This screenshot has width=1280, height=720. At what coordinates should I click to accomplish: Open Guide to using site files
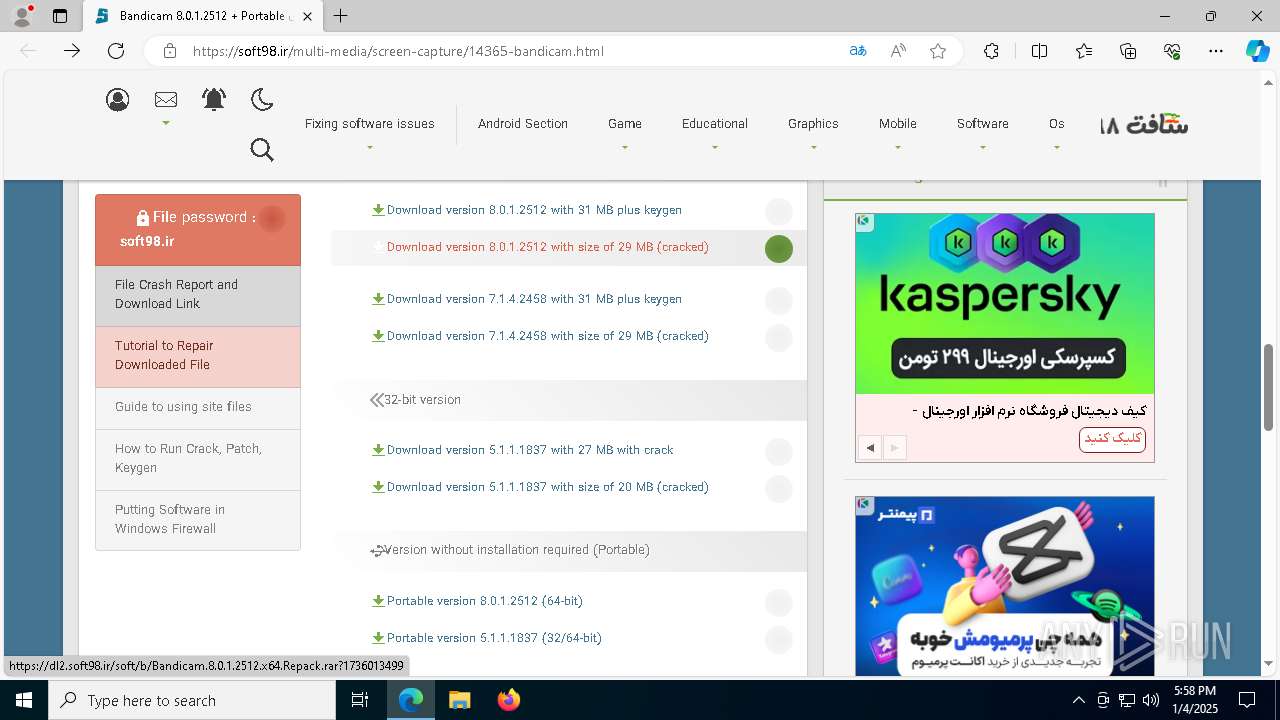pyautogui.click(x=198, y=408)
